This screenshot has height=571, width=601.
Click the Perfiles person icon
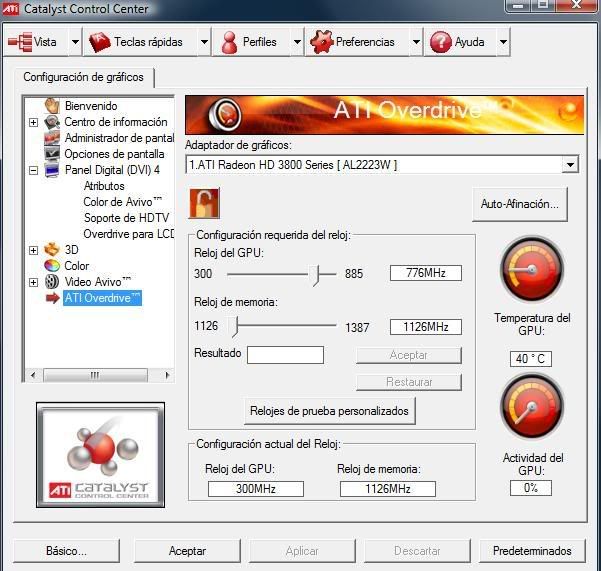point(229,42)
